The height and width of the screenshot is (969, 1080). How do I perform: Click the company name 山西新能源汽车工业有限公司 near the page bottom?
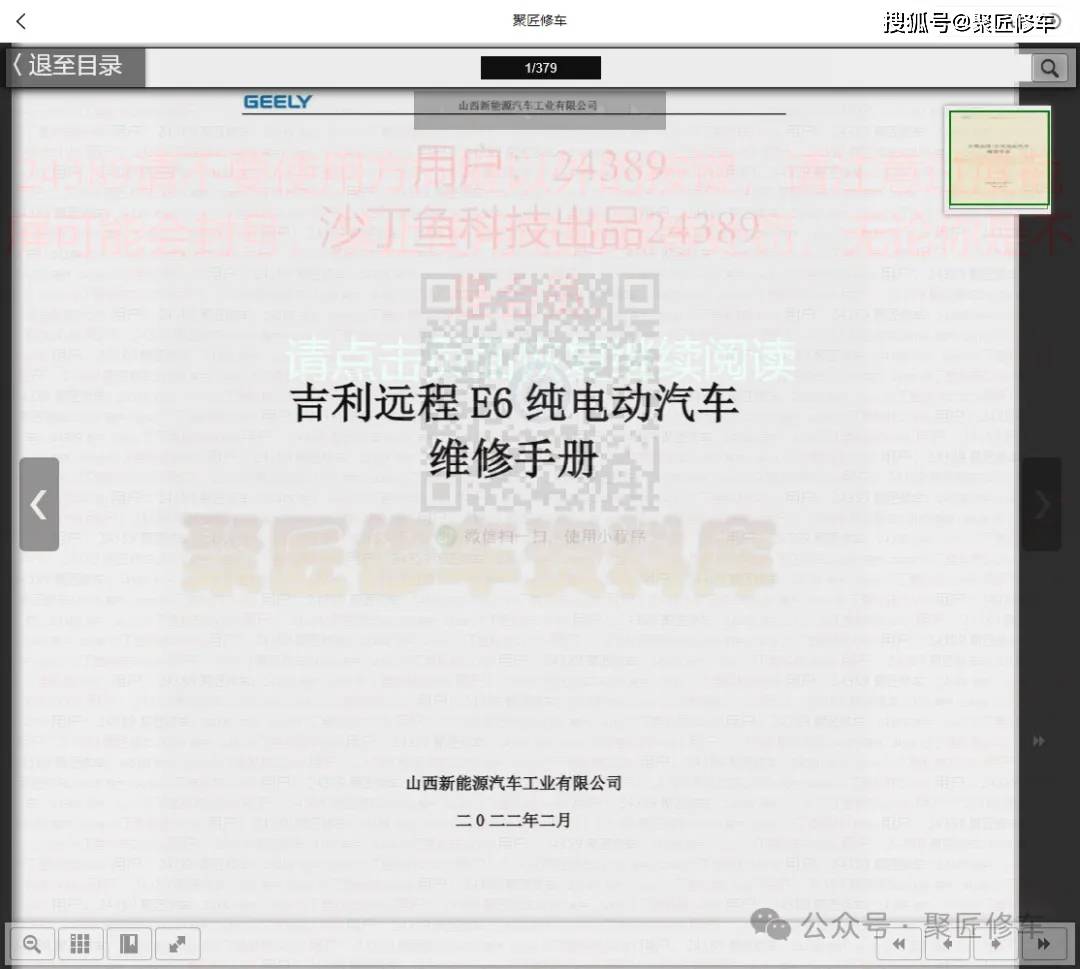point(514,783)
